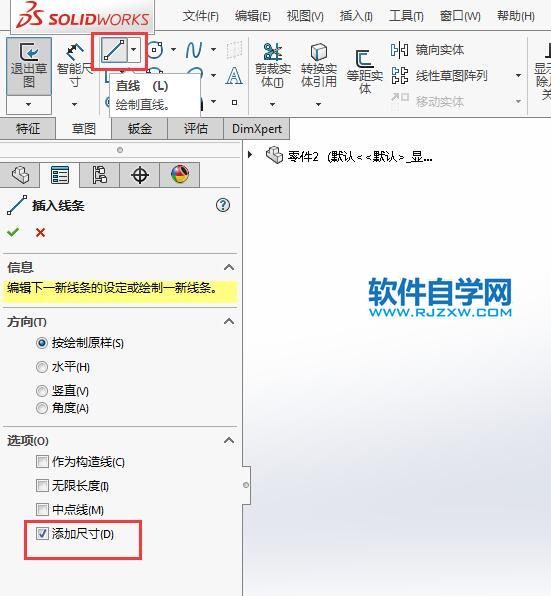551x596 pixels.
Task: Confirm with the green checkmark
Action: (13, 232)
